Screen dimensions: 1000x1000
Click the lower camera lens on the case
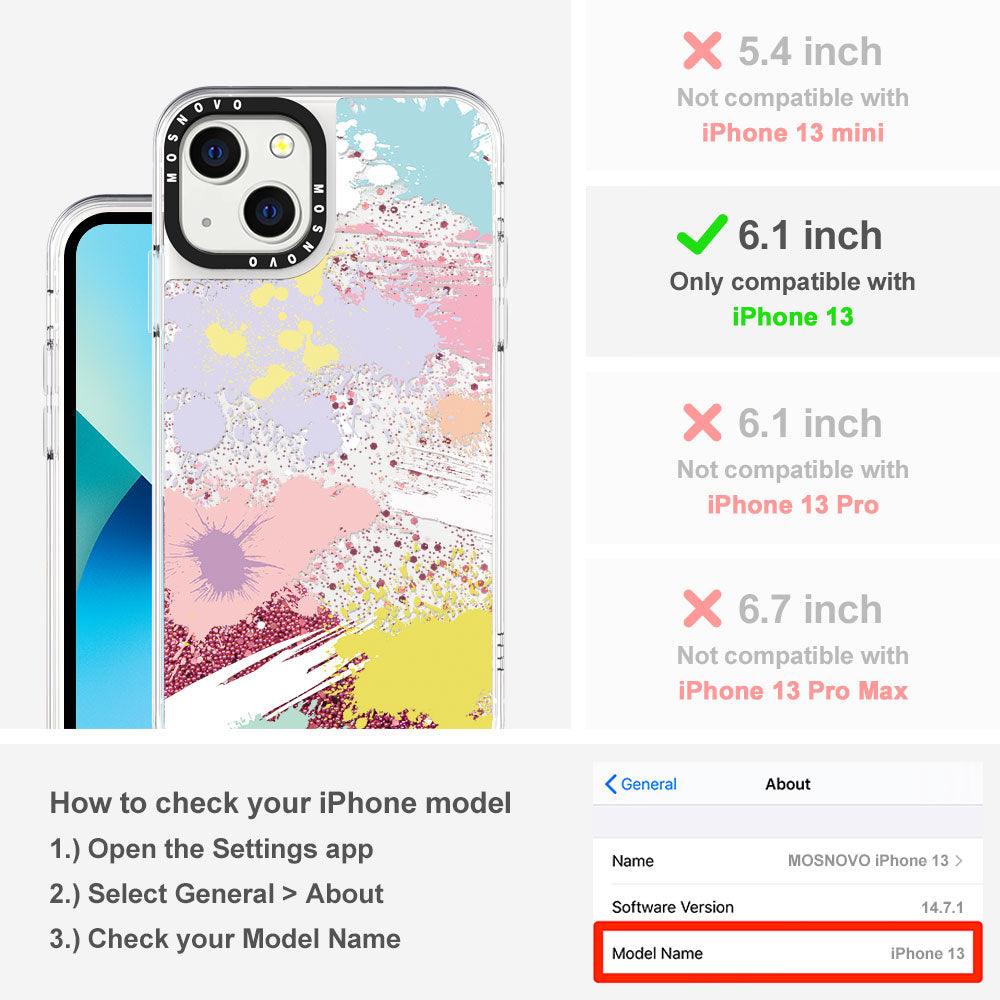[x=270, y=210]
